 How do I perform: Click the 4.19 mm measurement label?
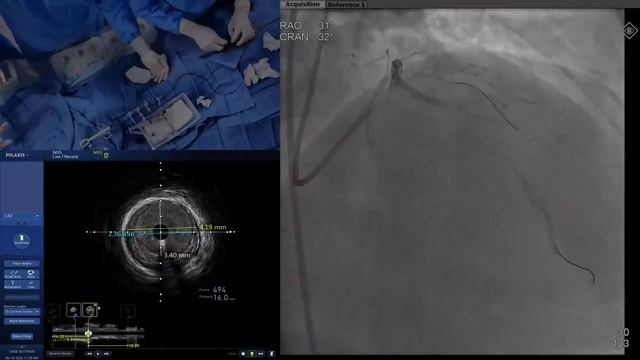213,227
